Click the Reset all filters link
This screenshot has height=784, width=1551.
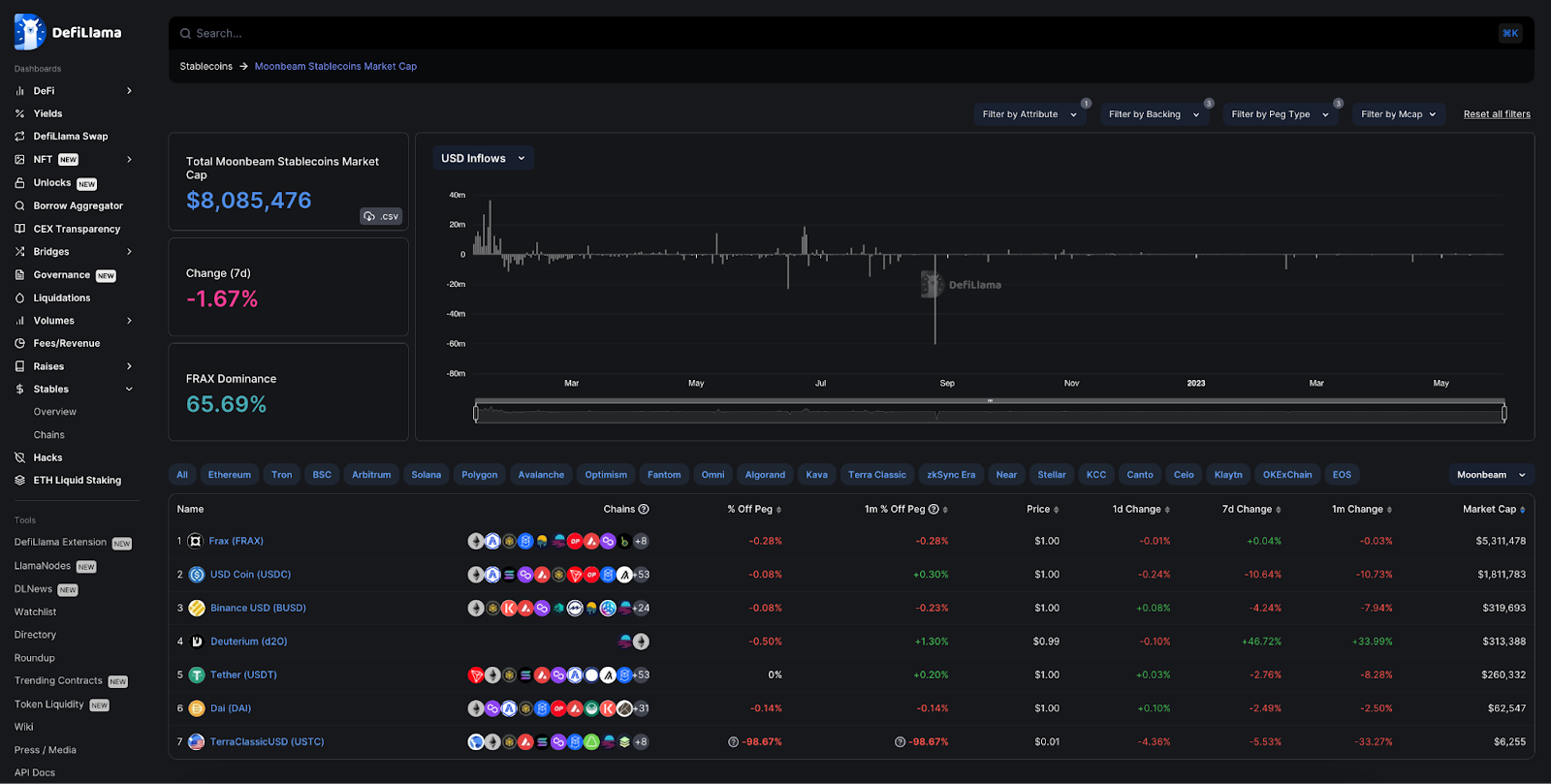(x=1497, y=114)
